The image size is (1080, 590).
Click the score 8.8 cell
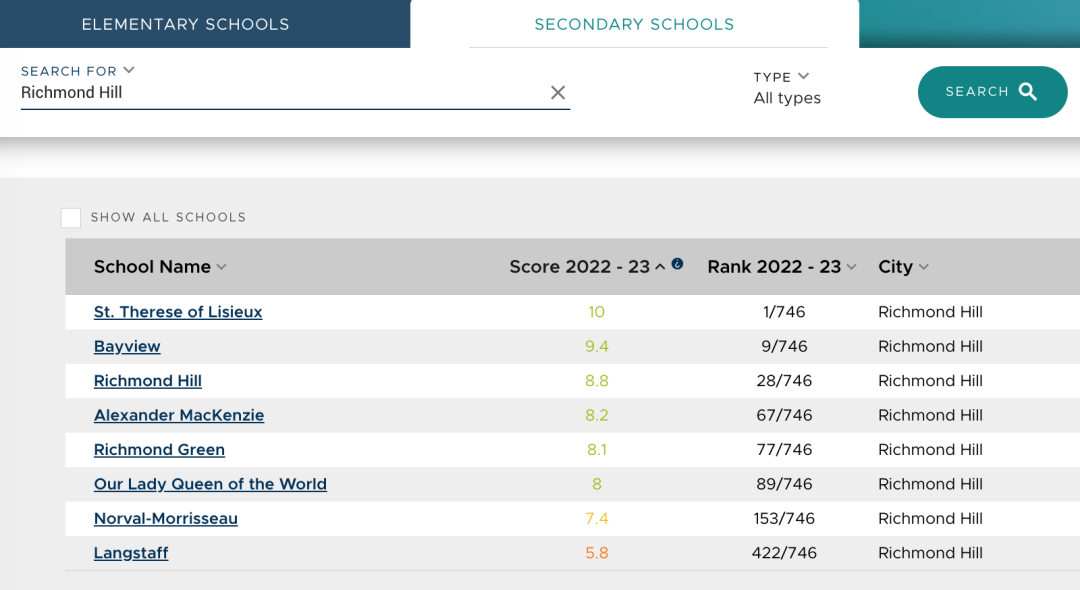(596, 381)
